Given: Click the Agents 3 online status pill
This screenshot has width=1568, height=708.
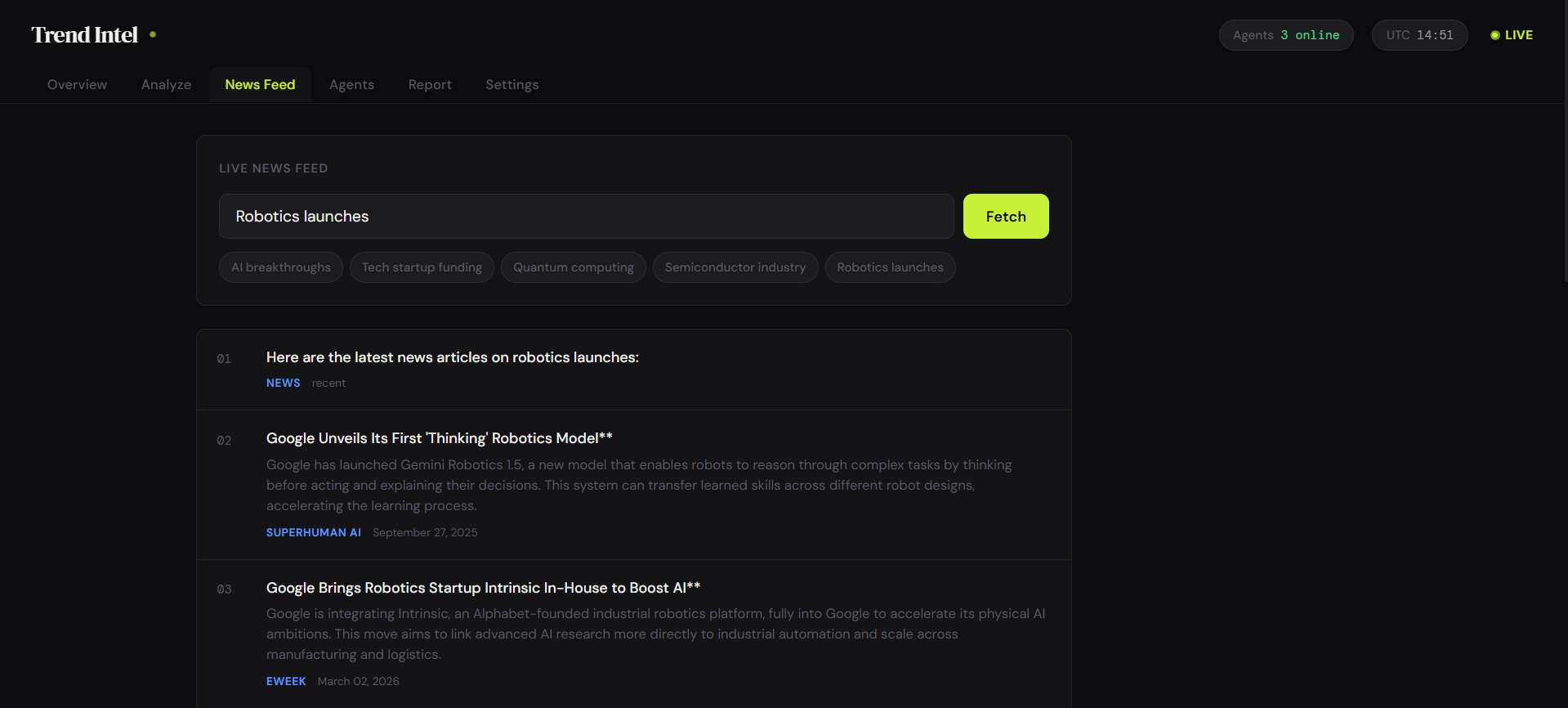Looking at the screenshot, I should (1286, 35).
